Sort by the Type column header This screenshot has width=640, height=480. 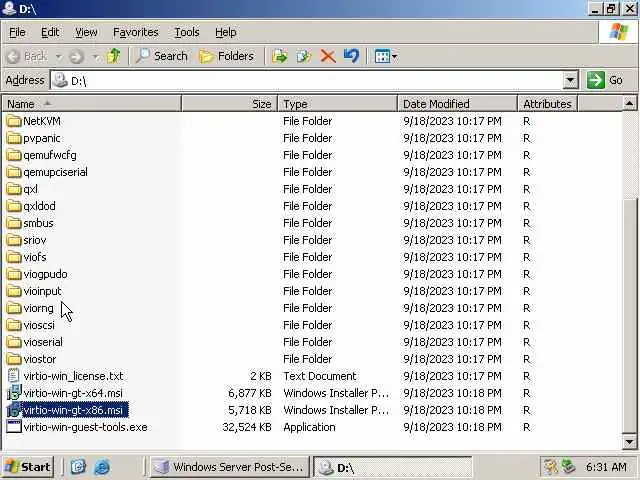pyautogui.click(x=338, y=104)
